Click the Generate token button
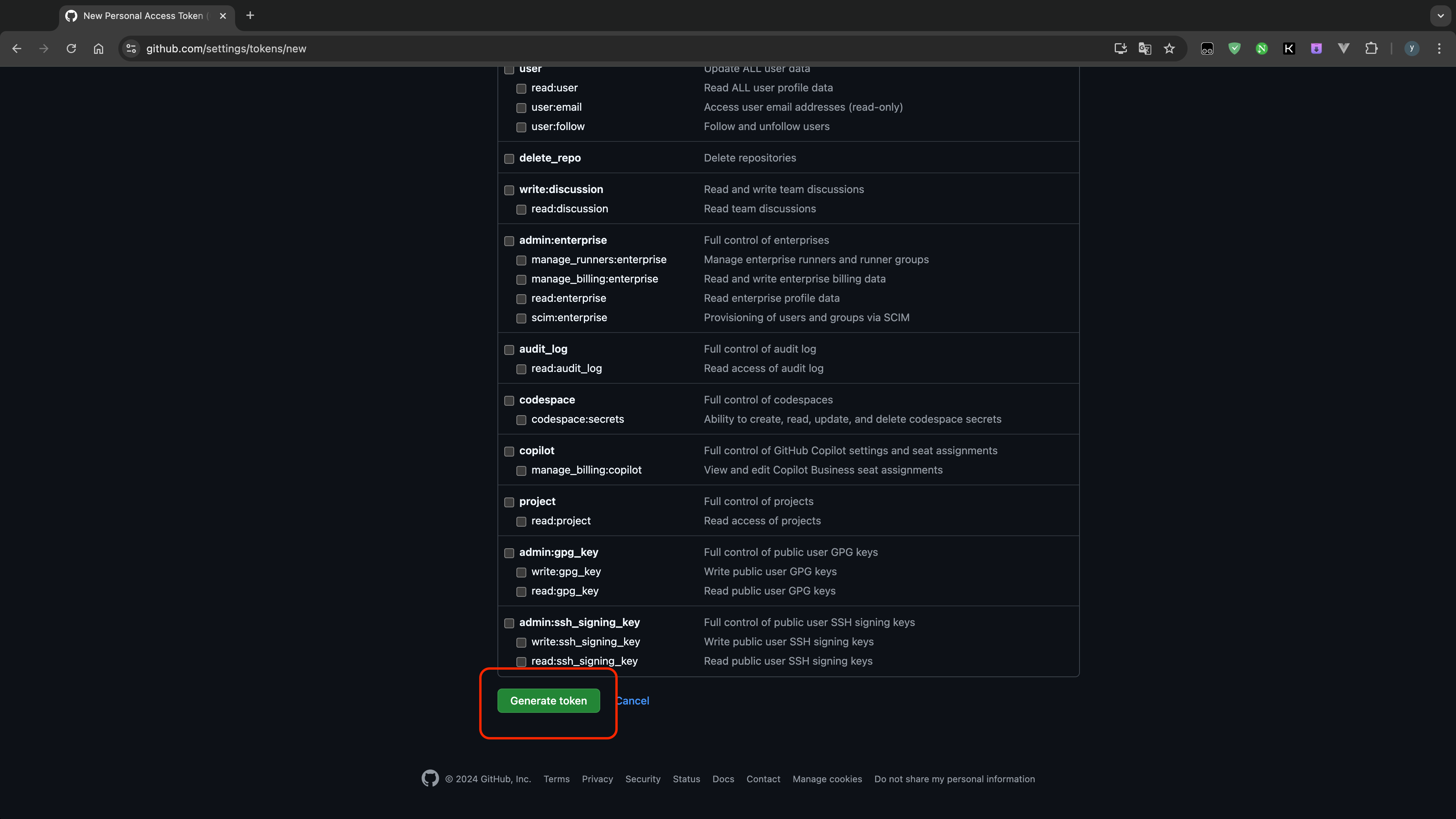Screen dimensions: 1456x819 pyautogui.click(x=548, y=700)
